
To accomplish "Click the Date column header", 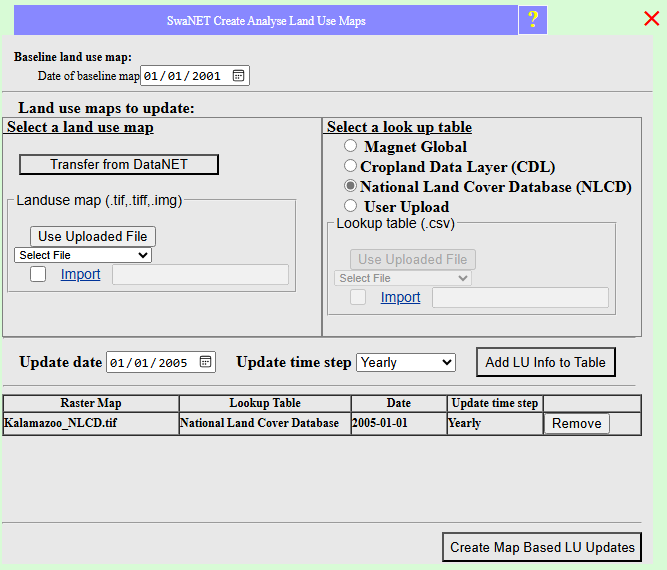I will (399, 403).
